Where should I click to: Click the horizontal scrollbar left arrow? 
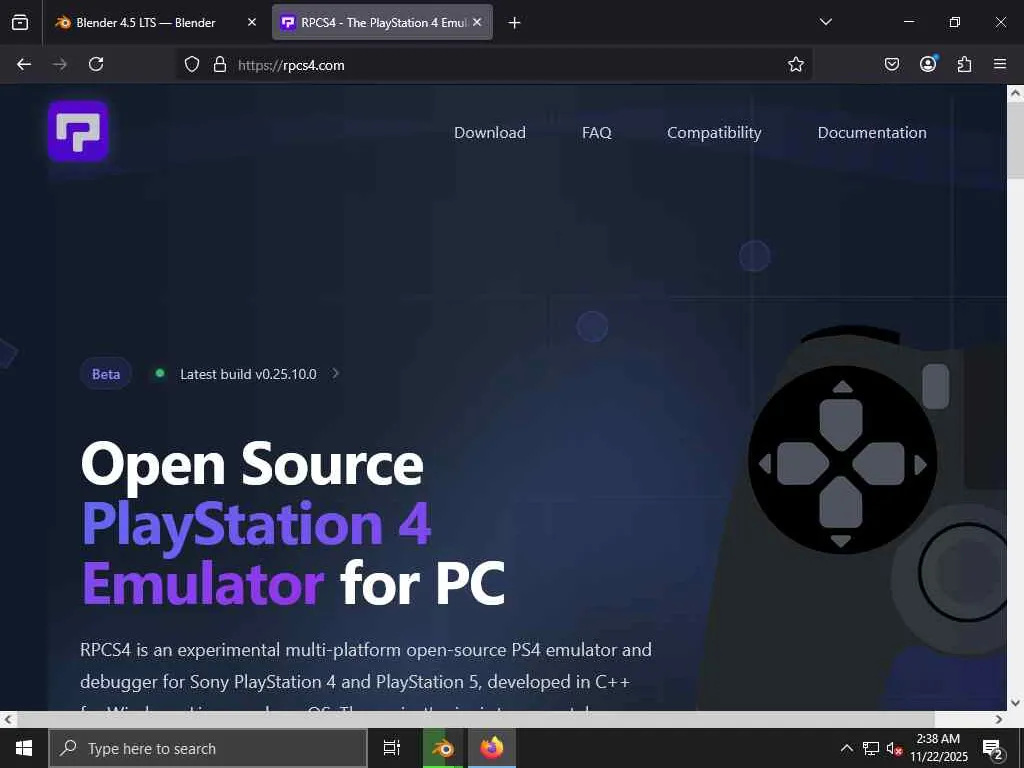(8, 719)
